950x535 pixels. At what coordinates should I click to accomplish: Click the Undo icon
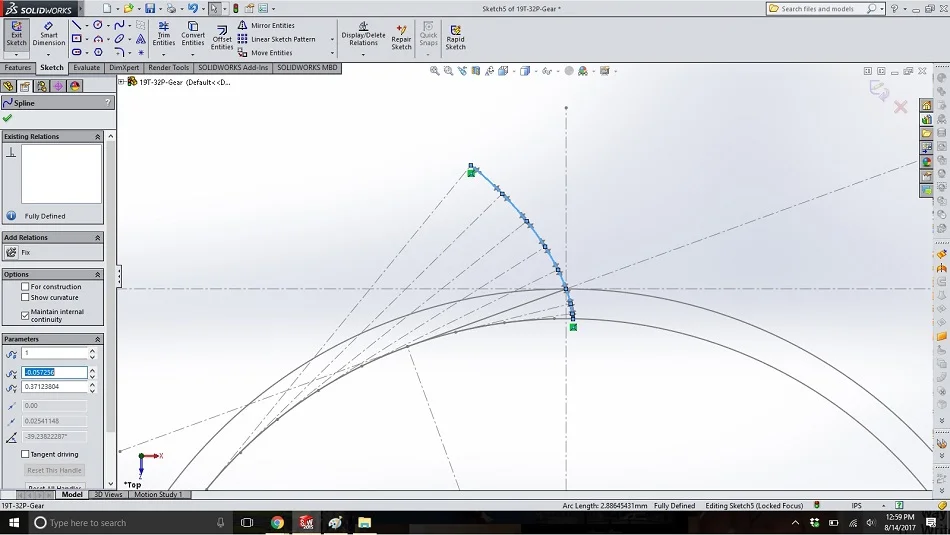(x=193, y=8)
